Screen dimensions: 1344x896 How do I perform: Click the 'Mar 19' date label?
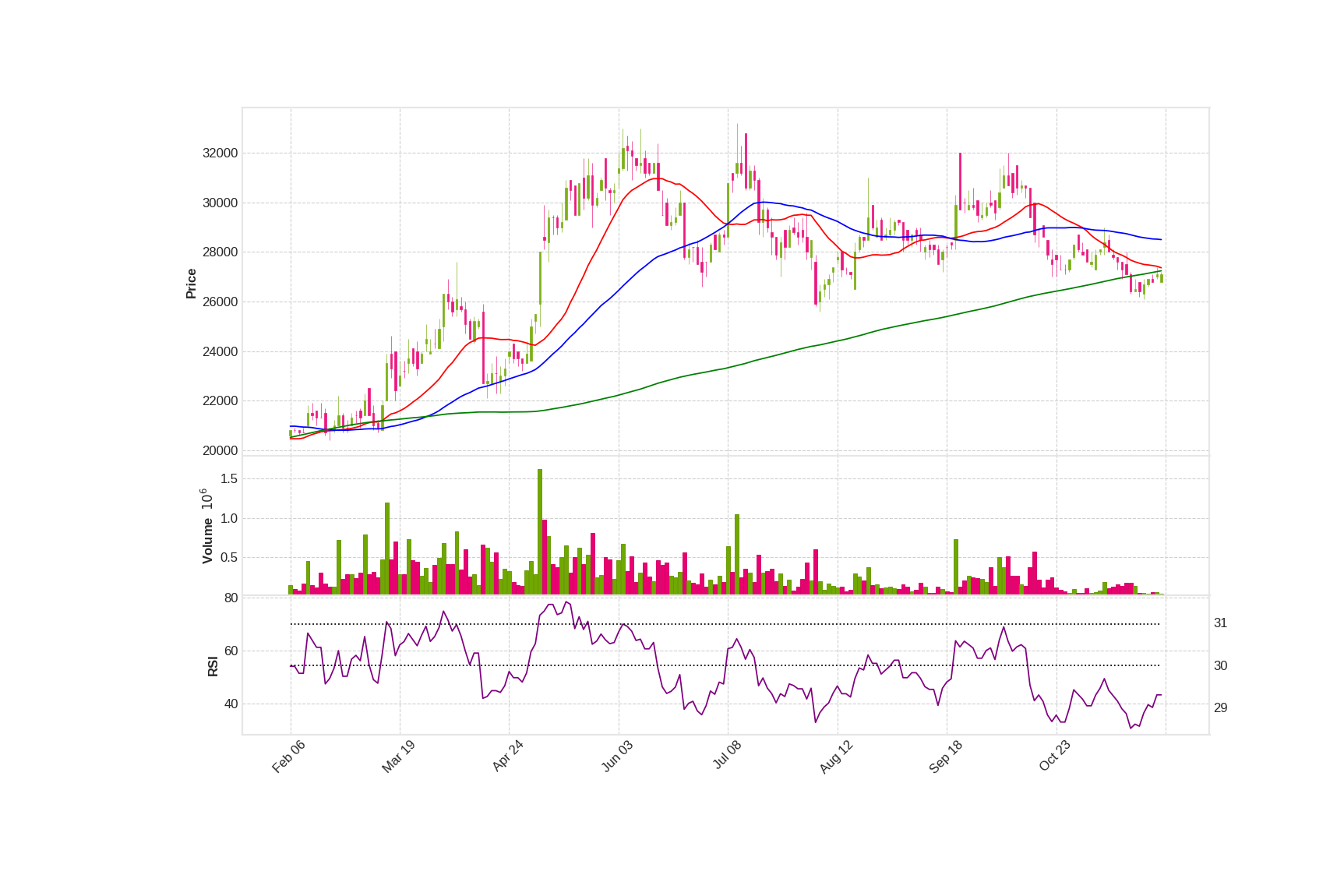398,757
